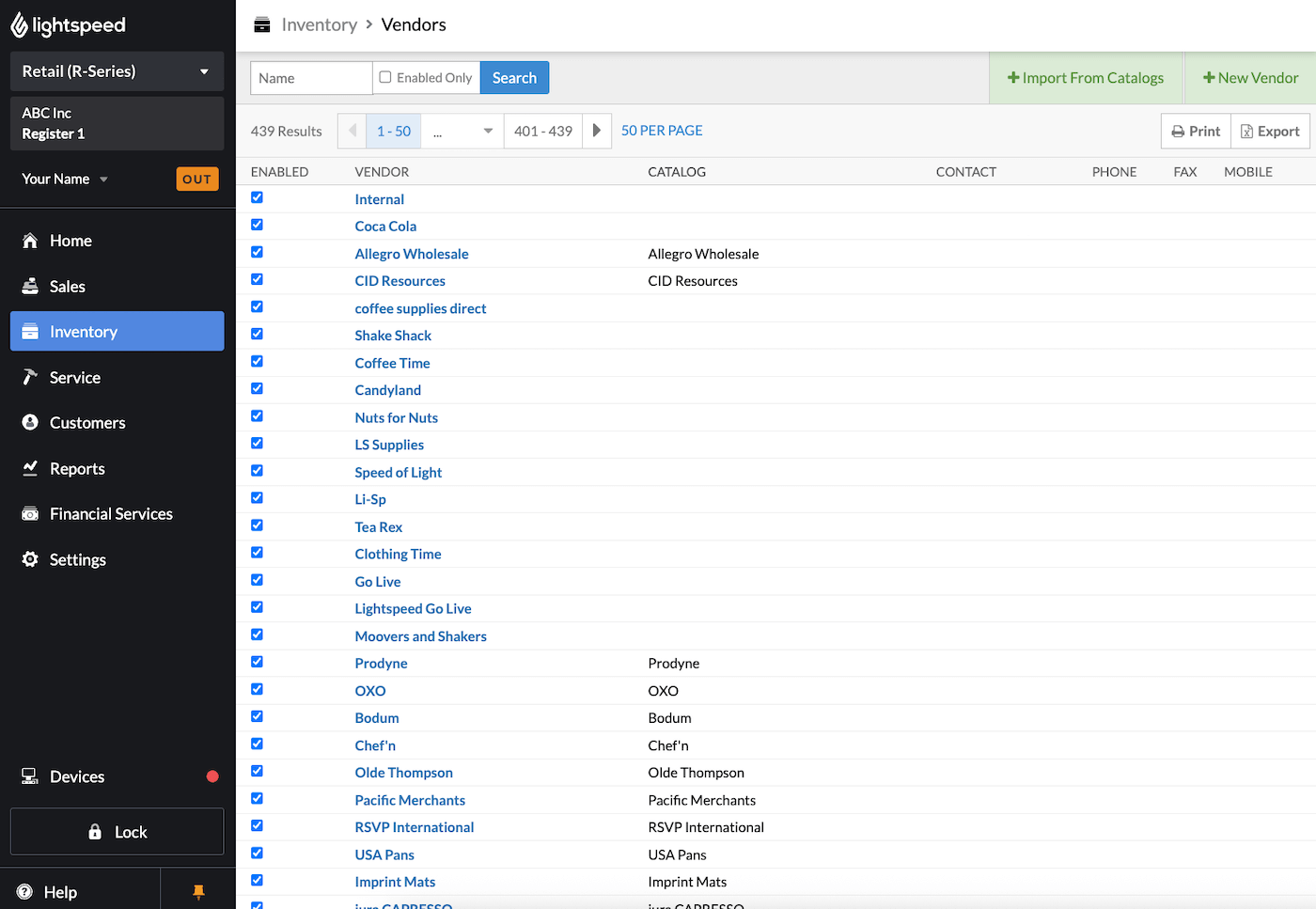Open the page selection dropdown in pagination
The image size is (1316, 909).
[x=462, y=131]
